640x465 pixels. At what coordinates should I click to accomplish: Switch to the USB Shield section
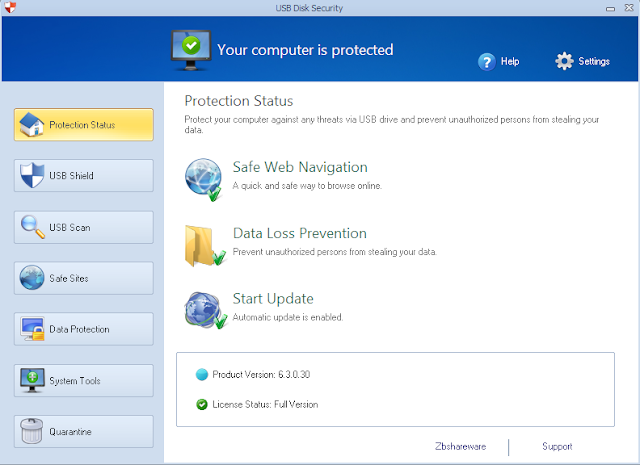pyautogui.click(x=84, y=176)
